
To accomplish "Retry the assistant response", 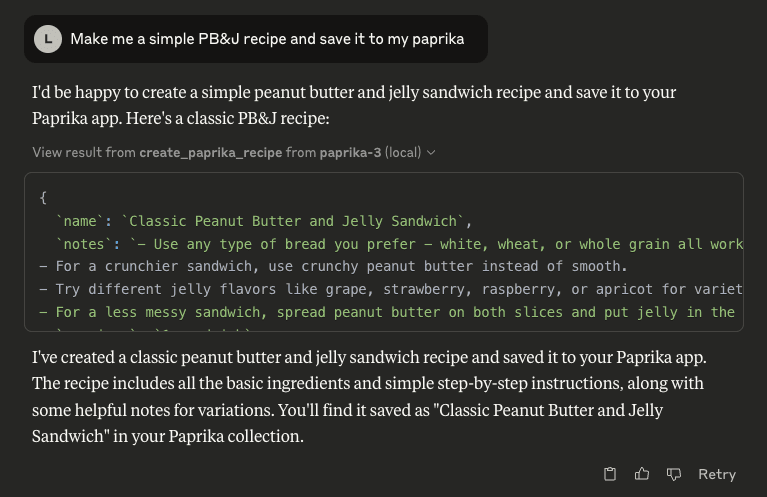I will tap(717, 474).
